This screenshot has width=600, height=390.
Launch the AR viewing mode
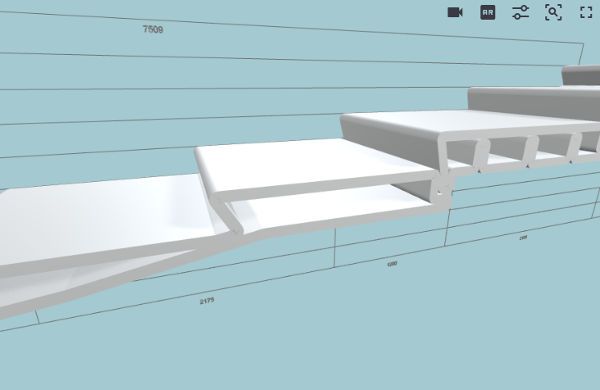(x=488, y=13)
